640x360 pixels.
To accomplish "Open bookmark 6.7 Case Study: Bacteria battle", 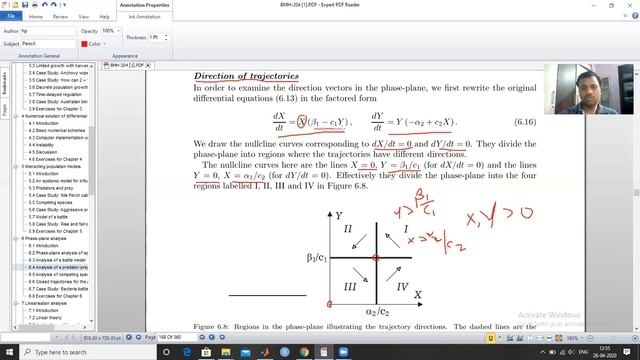I will [58, 289].
